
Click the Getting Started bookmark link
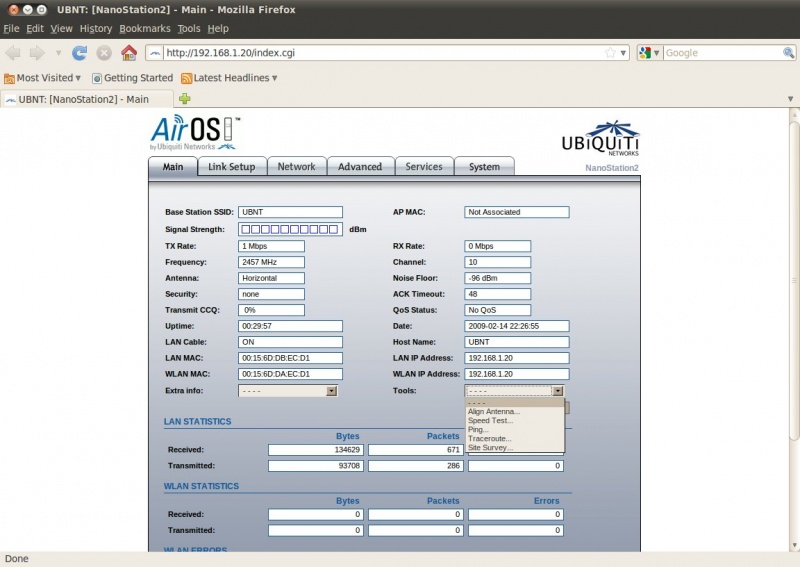coord(132,78)
